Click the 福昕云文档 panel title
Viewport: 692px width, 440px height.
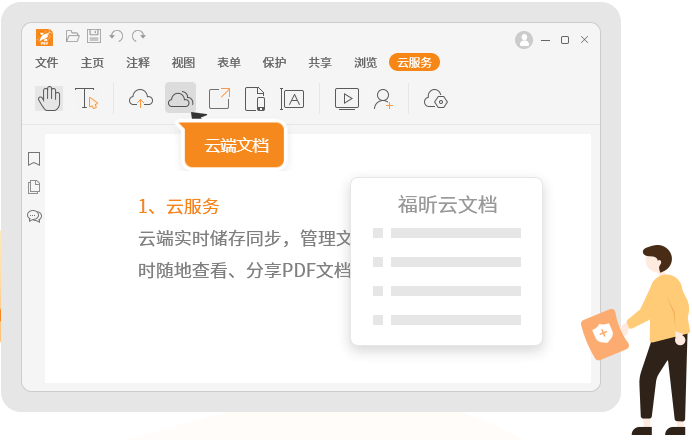[x=448, y=204]
